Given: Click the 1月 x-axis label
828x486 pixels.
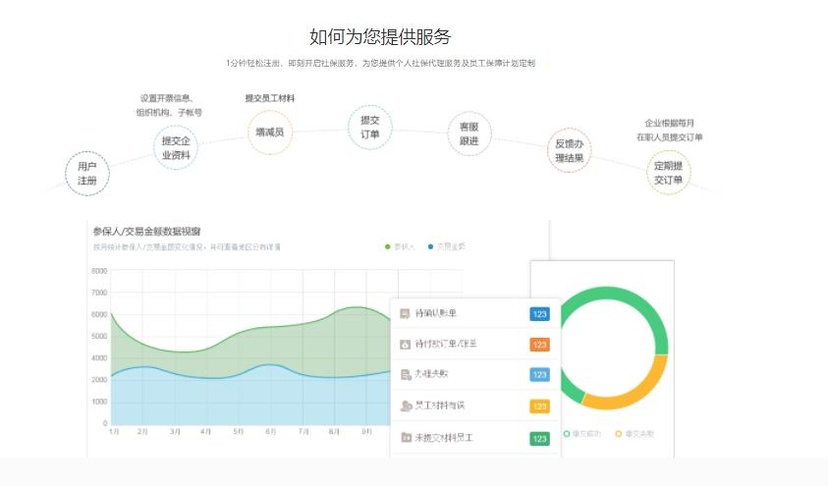Looking at the screenshot, I should coord(114,432).
